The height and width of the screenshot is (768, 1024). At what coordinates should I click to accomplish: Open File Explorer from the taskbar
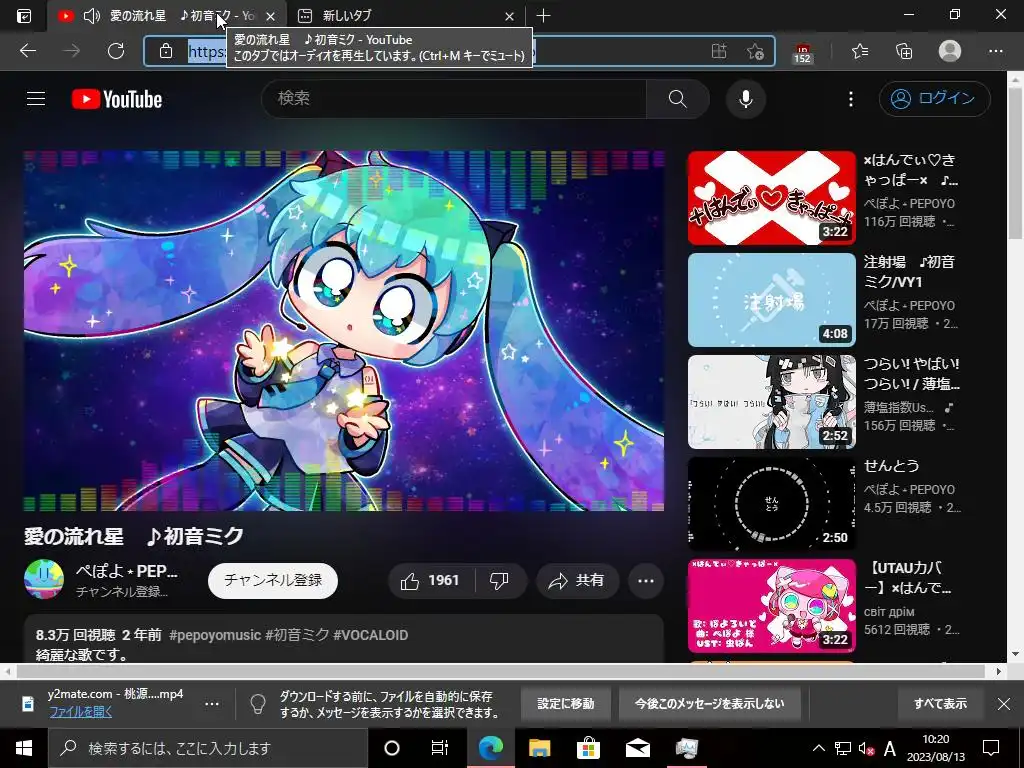539,748
